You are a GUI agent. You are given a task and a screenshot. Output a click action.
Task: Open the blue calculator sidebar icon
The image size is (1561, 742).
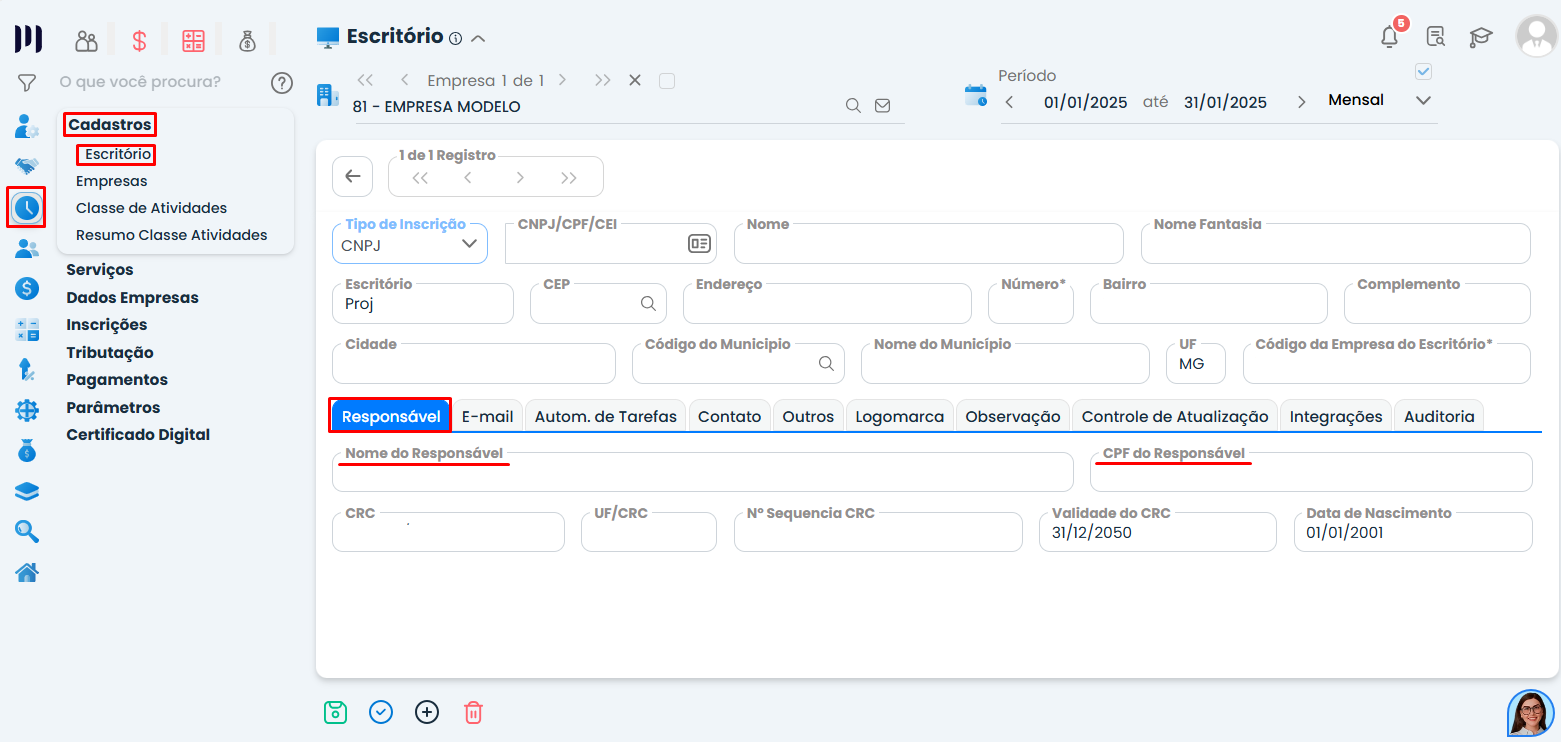coord(27,330)
